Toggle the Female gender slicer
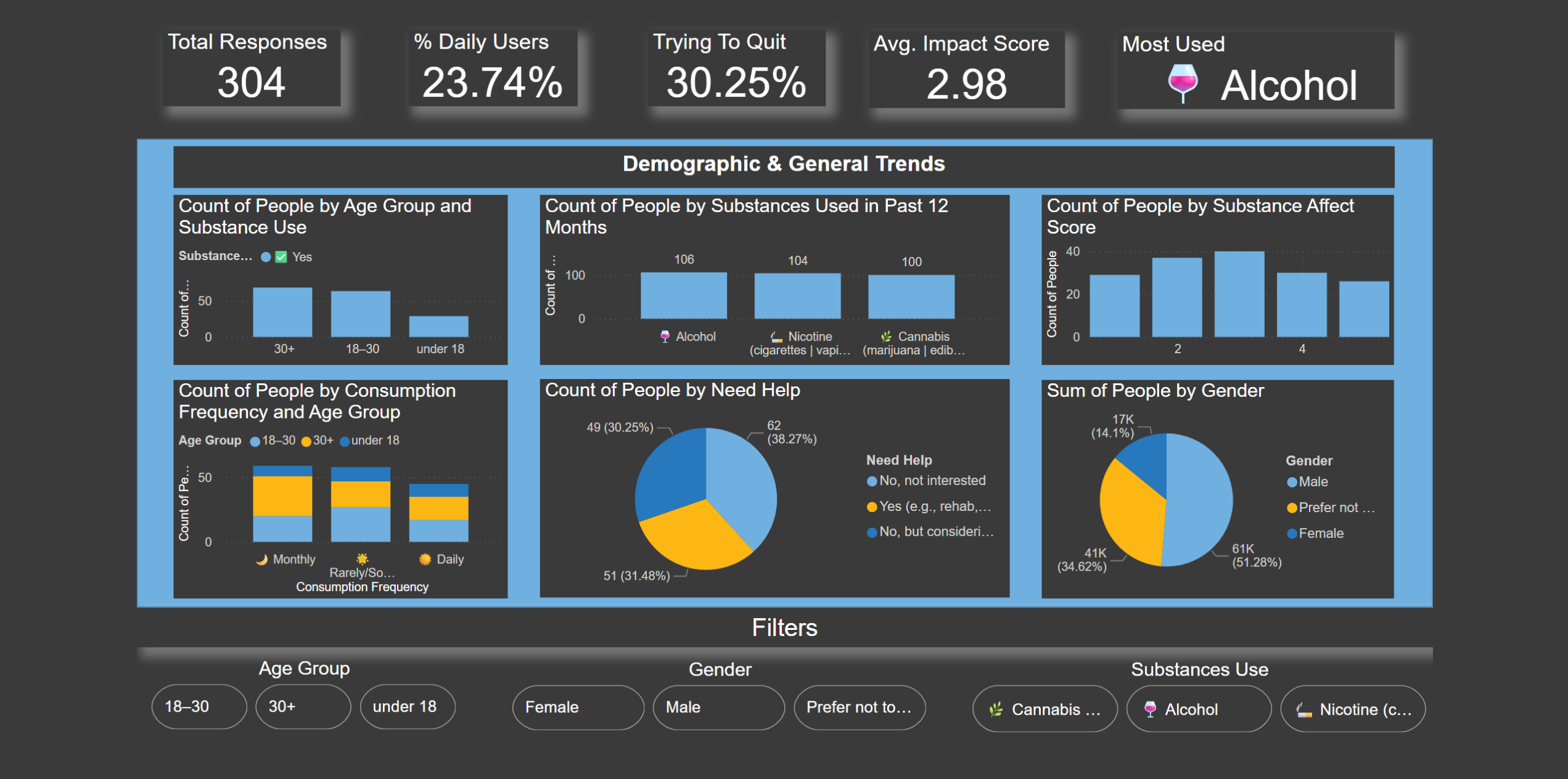The height and width of the screenshot is (779, 1568). point(578,707)
